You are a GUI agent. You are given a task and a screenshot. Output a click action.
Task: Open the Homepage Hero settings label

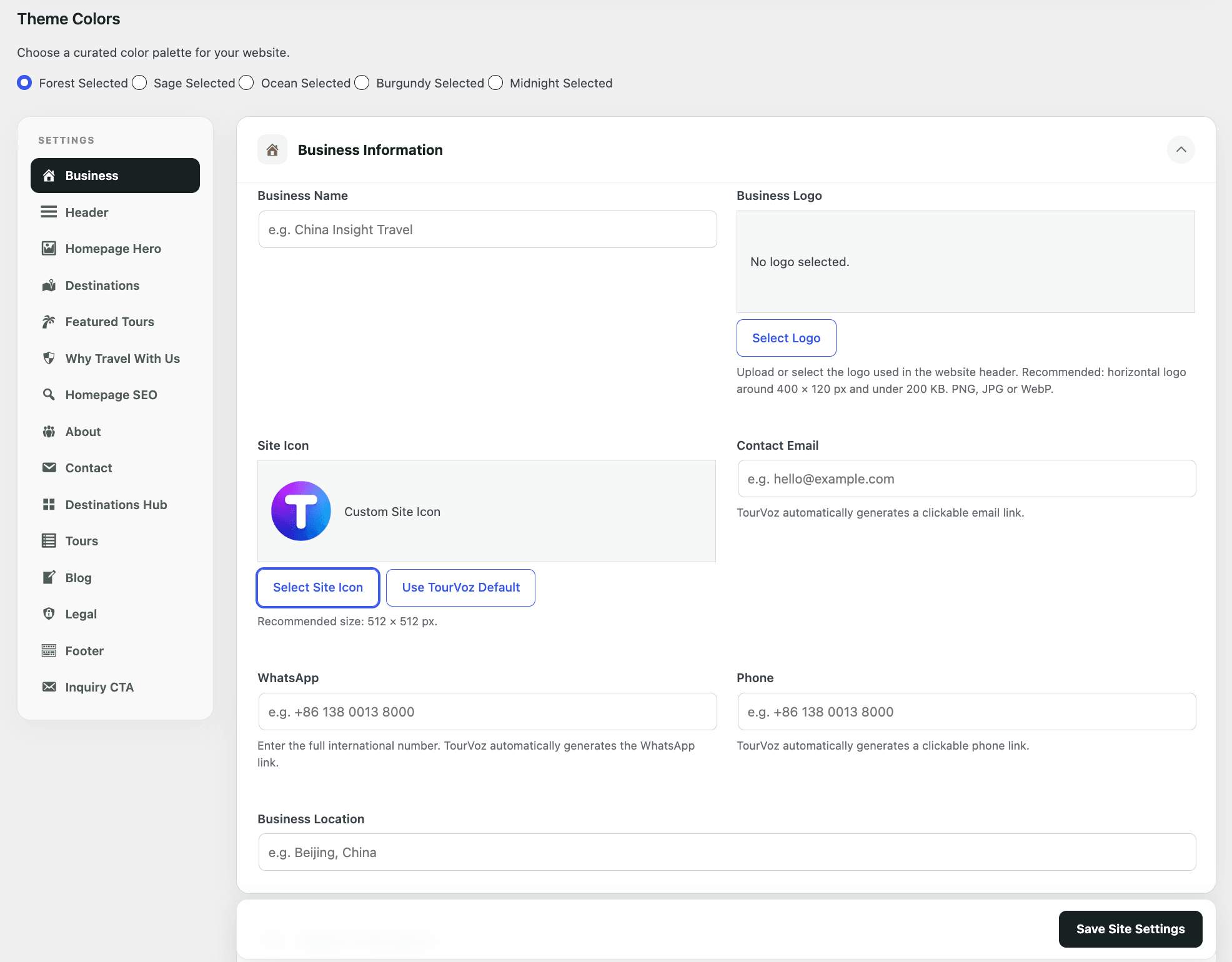click(113, 249)
